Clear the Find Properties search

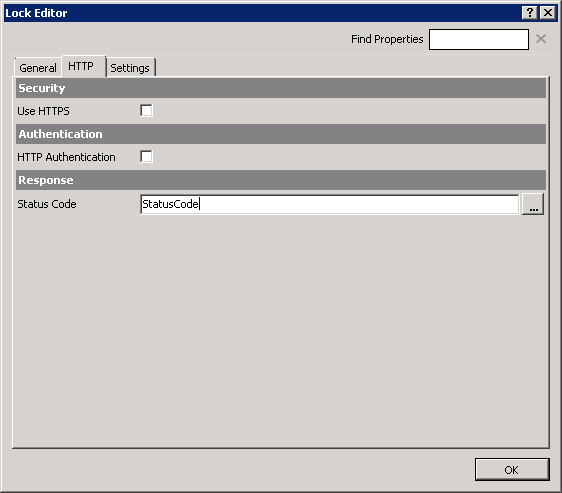541,39
